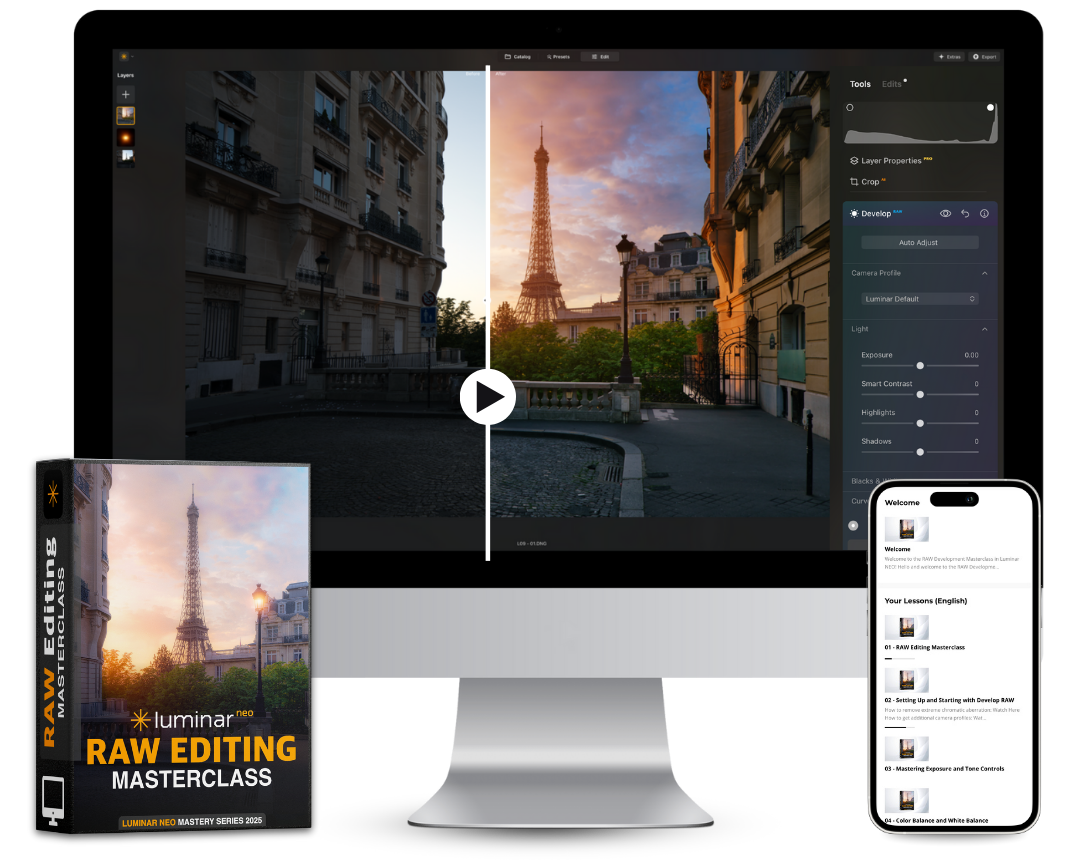Click the Smart Contrast value 0
This screenshot has height=866, width=1080.
pyautogui.click(x=977, y=384)
